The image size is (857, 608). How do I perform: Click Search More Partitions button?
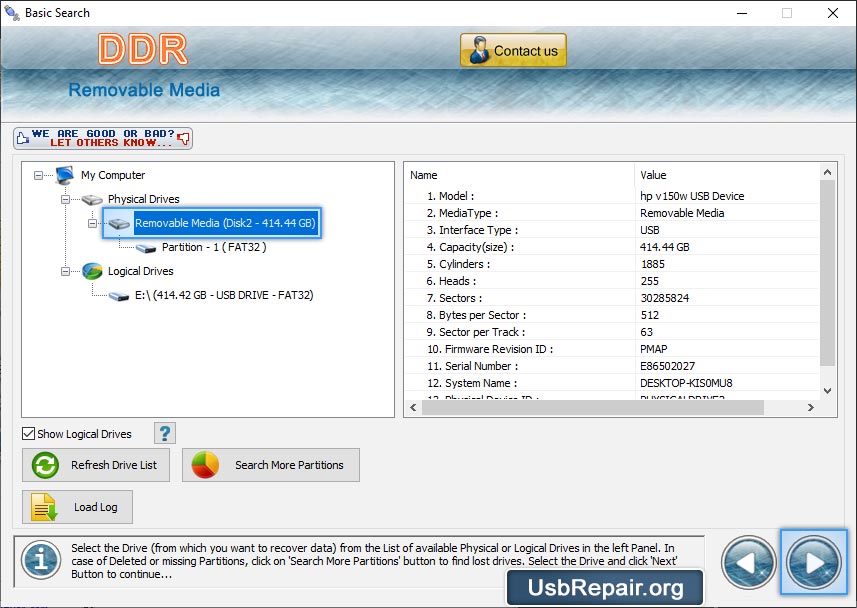(x=271, y=465)
